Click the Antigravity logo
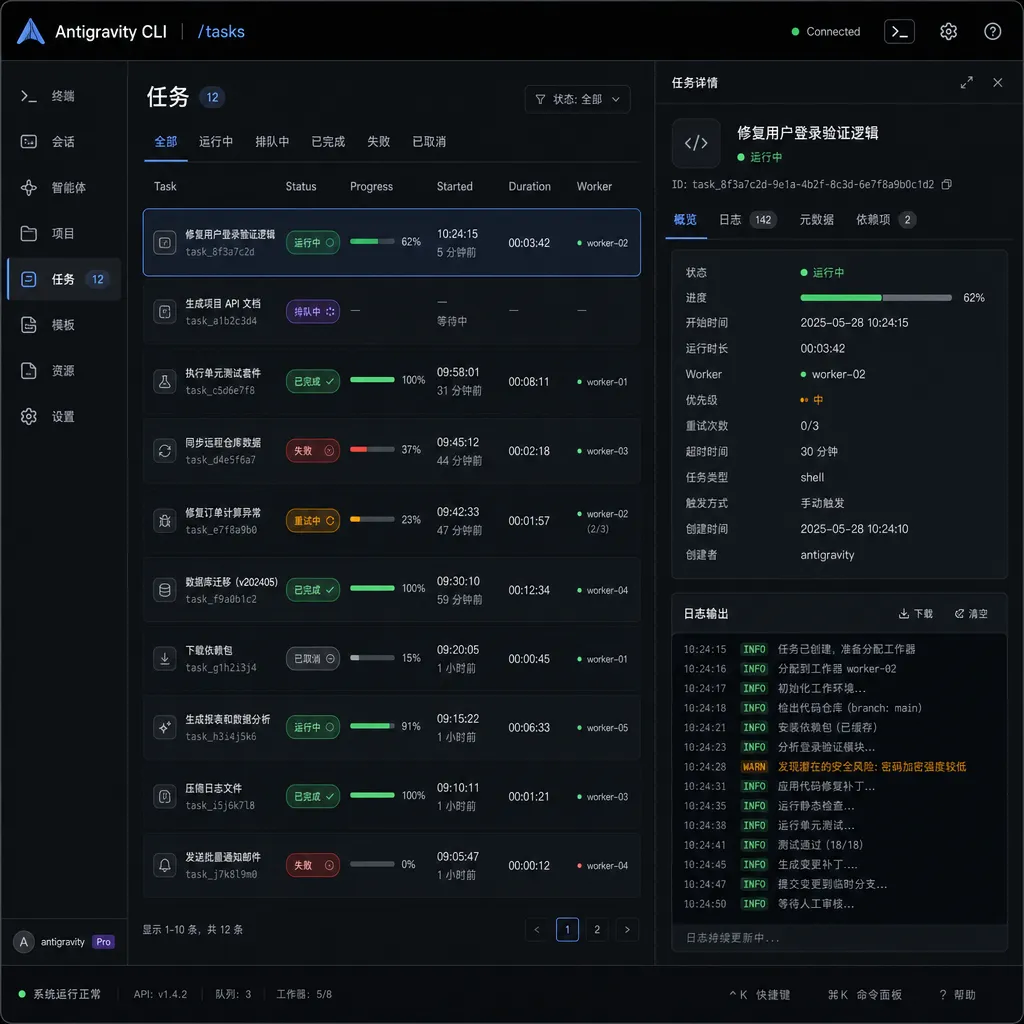Image resolution: width=1024 pixels, height=1024 pixels. pos(30,31)
